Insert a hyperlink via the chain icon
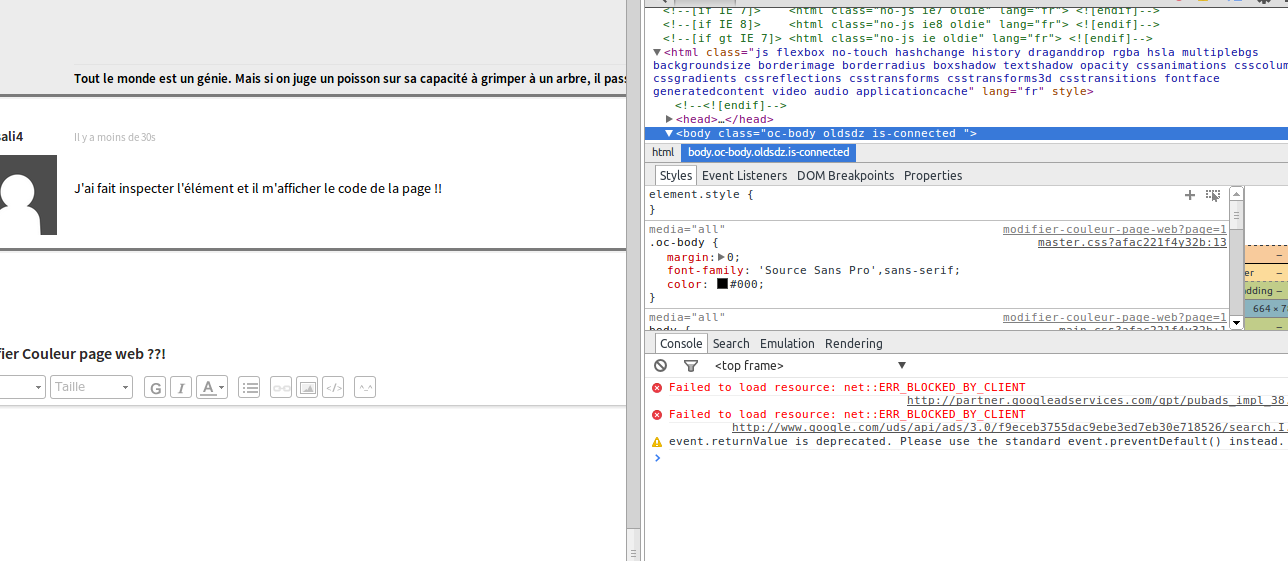Screen dimensions: 1288x561 pyautogui.click(x=281, y=388)
